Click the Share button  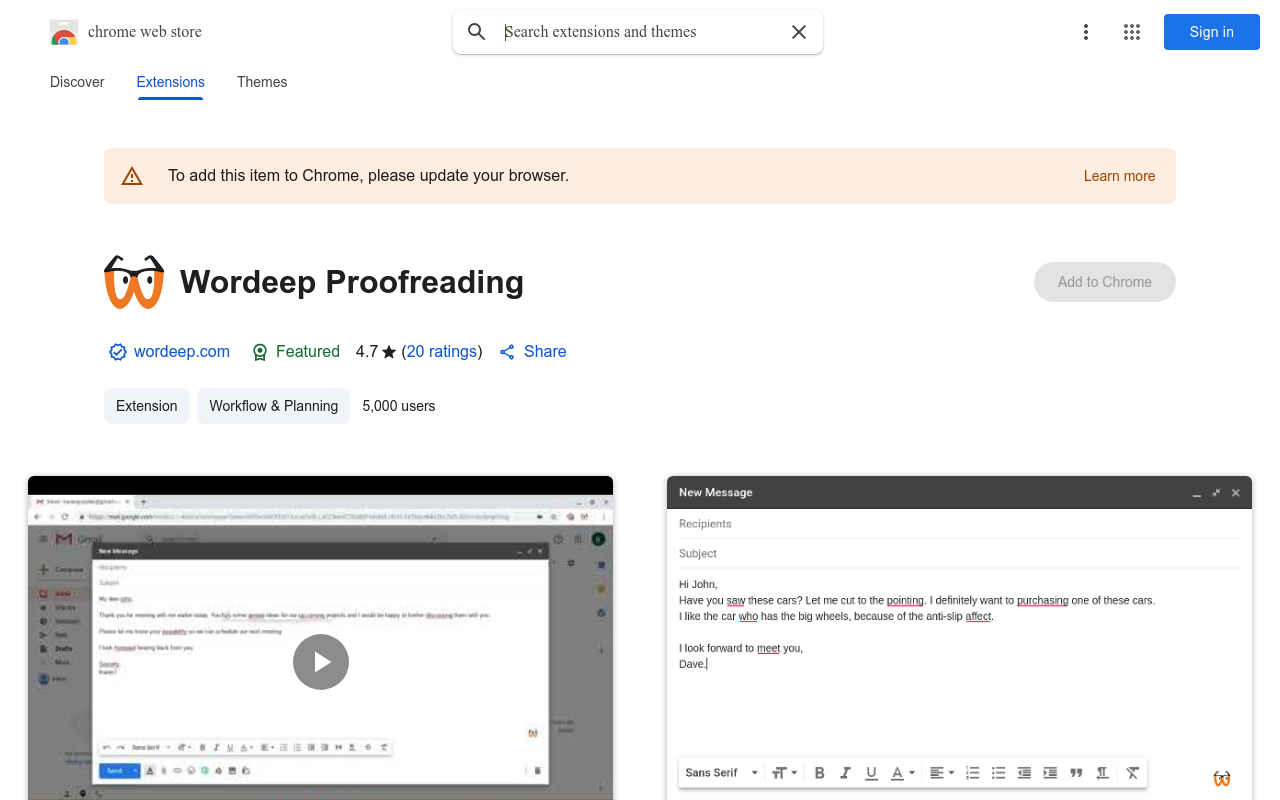533,352
